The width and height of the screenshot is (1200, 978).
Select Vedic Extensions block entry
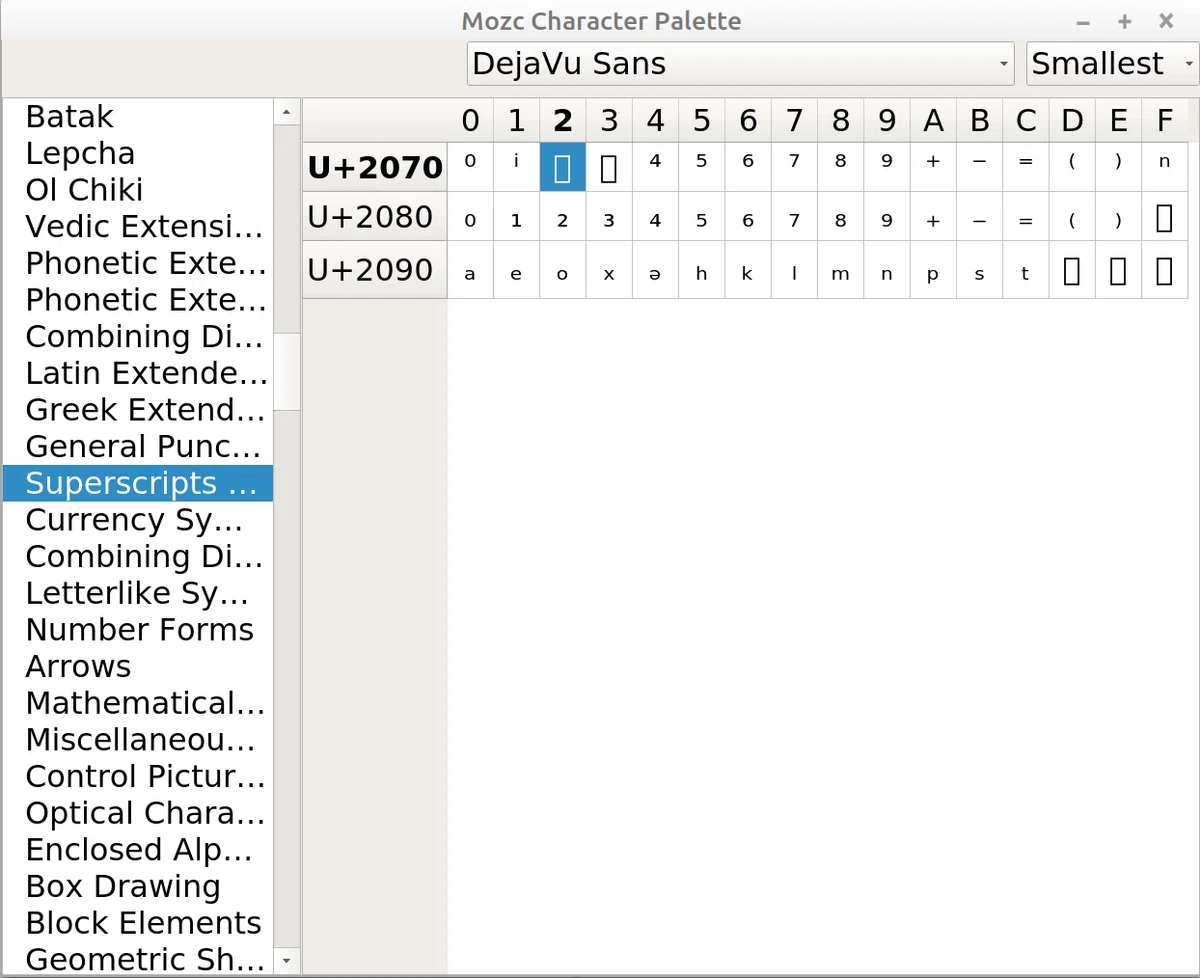(x=138, y=227)
